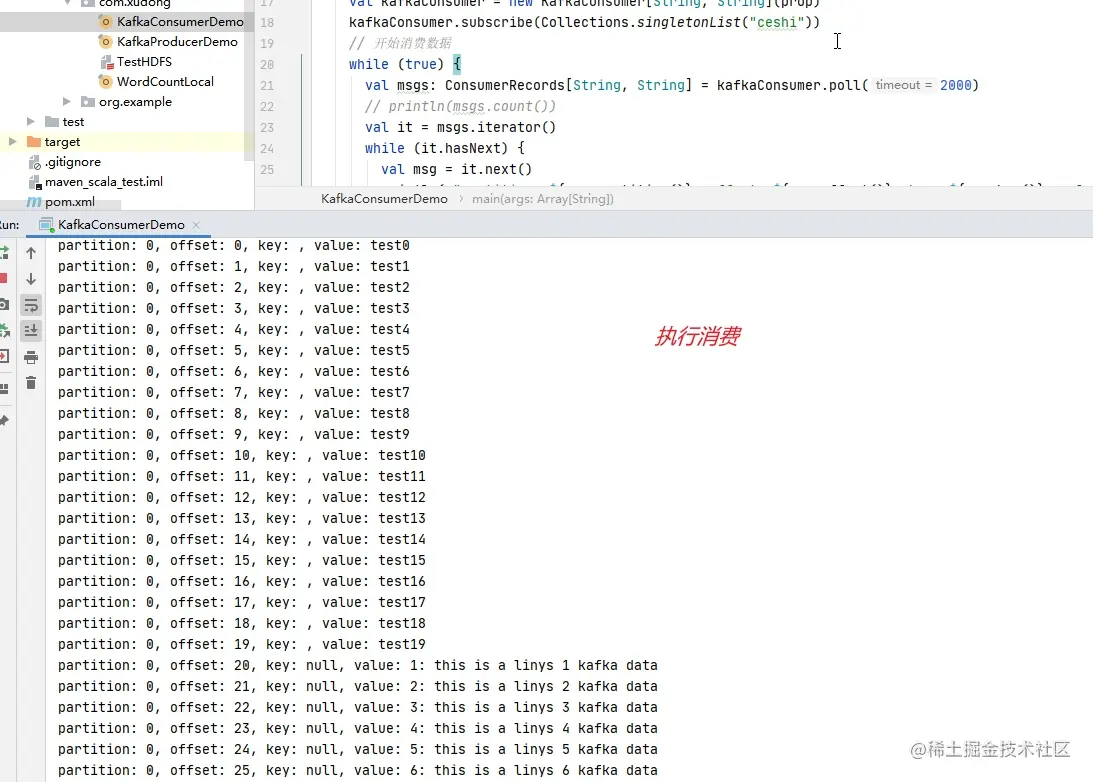The height and width of the screenshot is (782, 1093).
Task: Expand the test folder
Action: (x=31, y=121)
